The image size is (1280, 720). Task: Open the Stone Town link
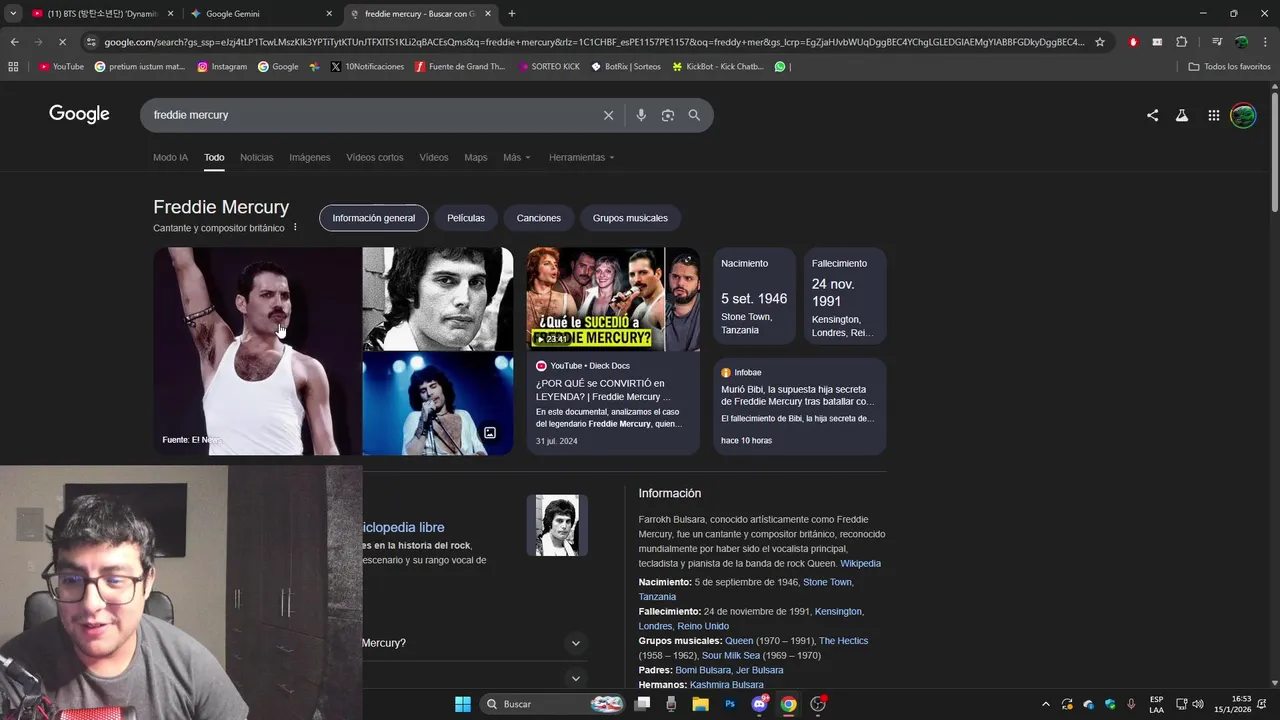click(827, 582)
